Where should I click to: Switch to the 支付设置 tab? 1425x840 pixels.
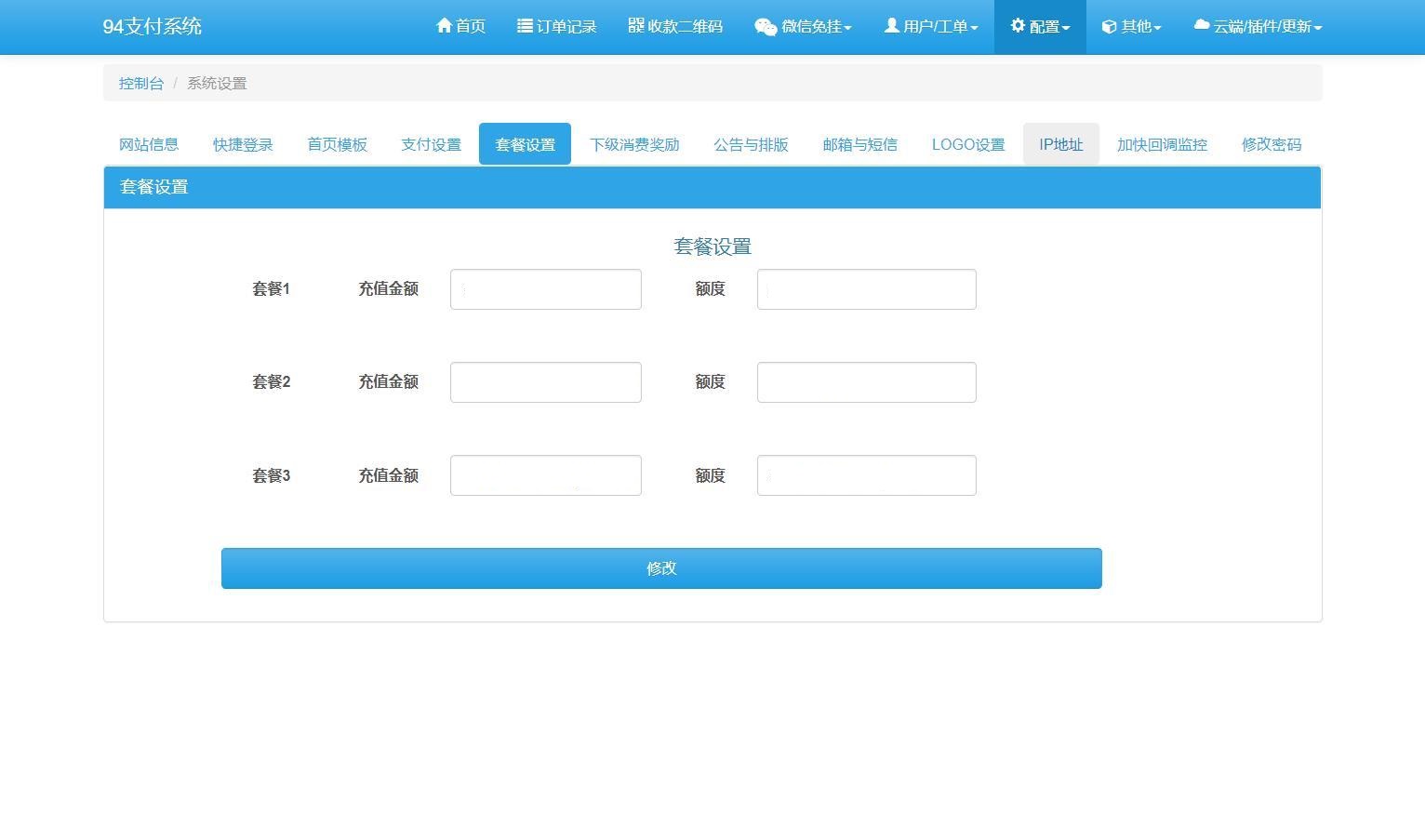point(431,144)
